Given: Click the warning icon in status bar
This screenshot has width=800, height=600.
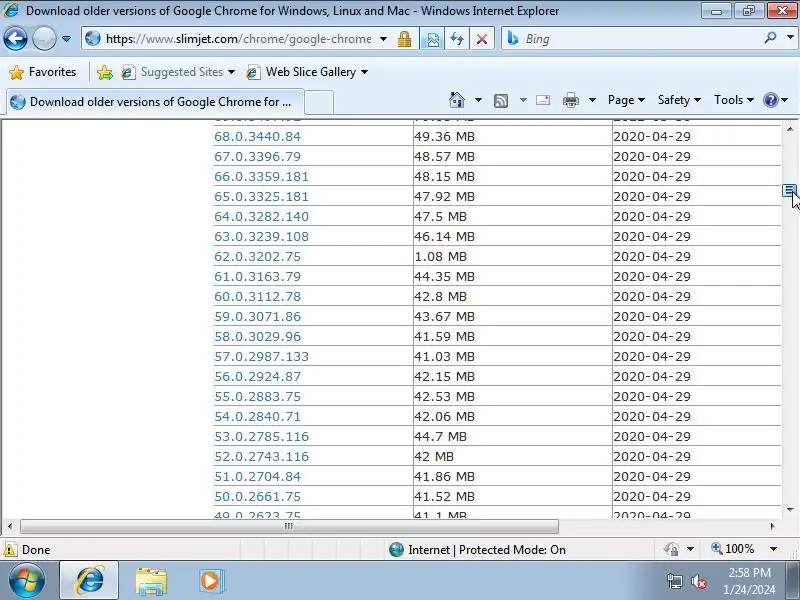Looking at the screenshot, I should click(10, 550).
